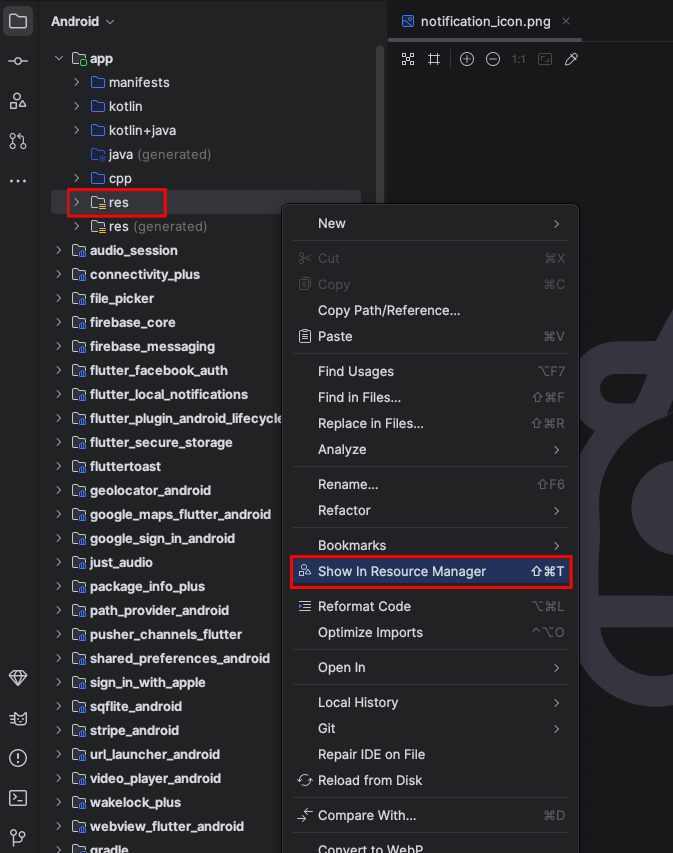Viewport: 673px width, 853px height.
Task: Open the Resource Manager sidebar icon
Action: 18,101
